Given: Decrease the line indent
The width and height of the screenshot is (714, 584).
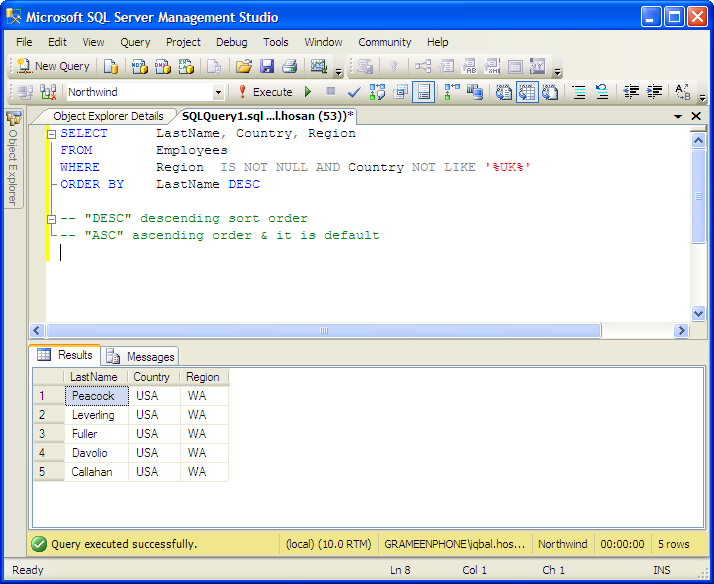Looking at the screenshot, I should pos(631,92).
